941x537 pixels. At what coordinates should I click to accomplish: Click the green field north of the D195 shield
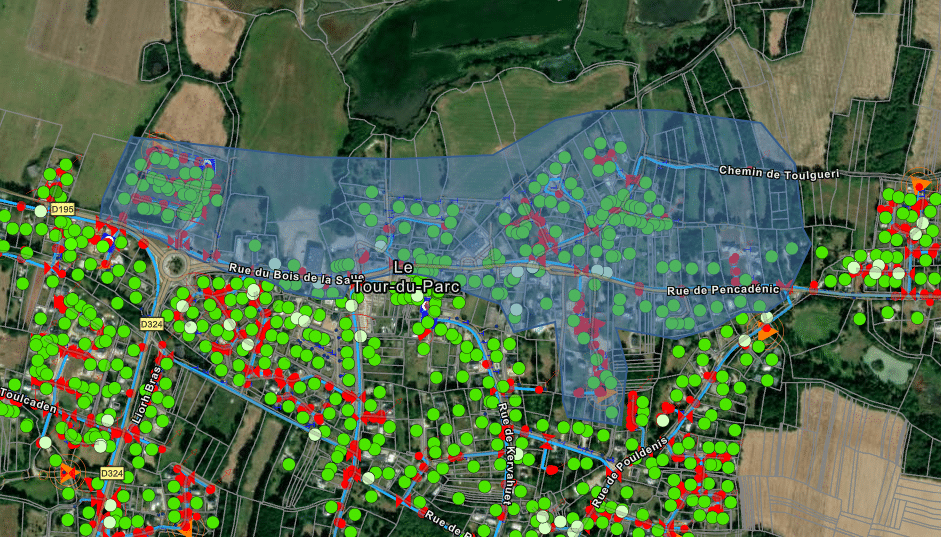pos(60,100)
